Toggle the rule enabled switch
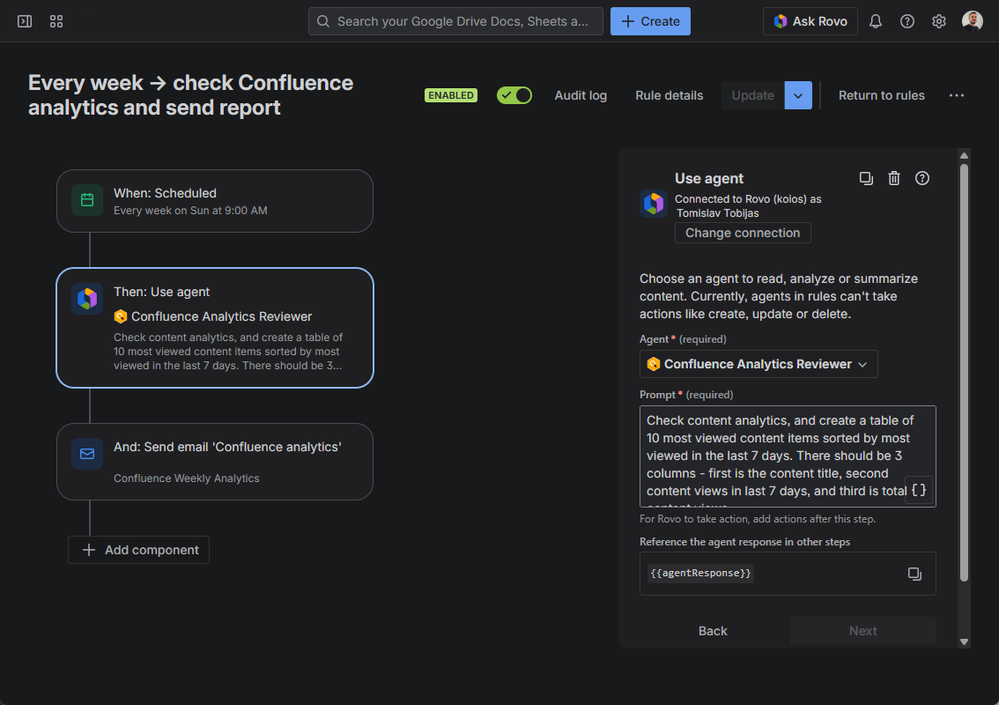999x705 pixels. tap(514, 96)
